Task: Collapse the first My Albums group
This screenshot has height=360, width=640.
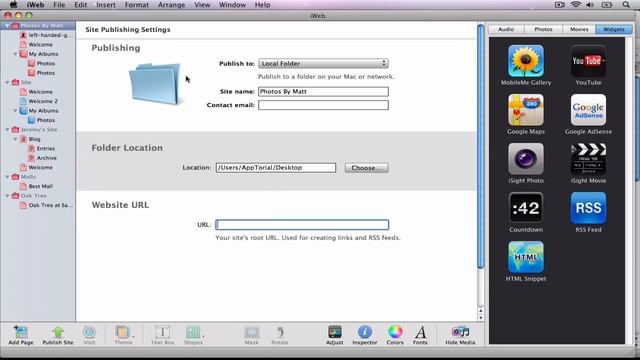Action: point(15,54)
